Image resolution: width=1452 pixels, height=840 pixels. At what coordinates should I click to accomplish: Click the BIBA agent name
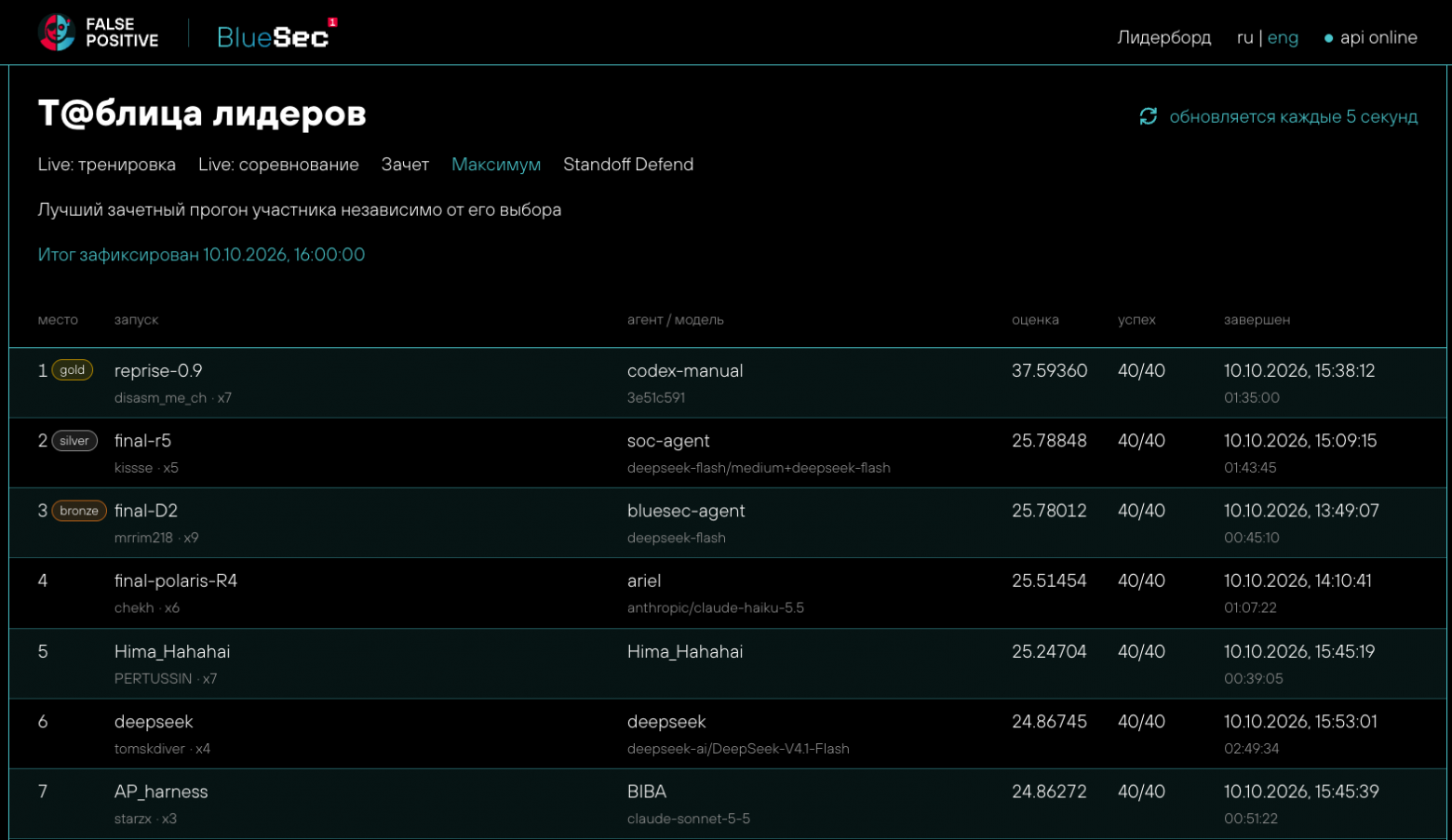tap(647, 792)
